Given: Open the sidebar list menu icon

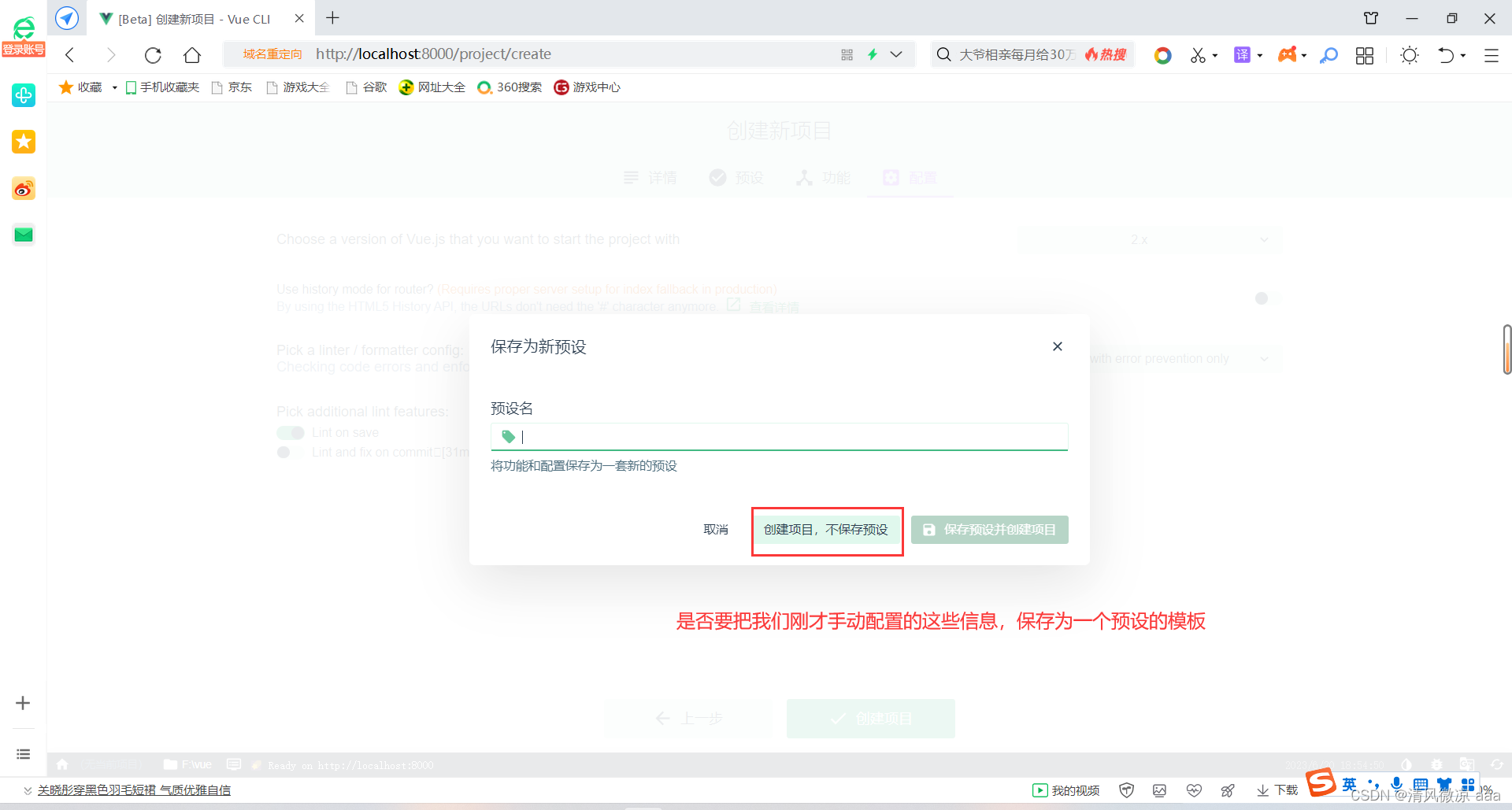Looking at the screenshot, I should (x=23, y=754).
